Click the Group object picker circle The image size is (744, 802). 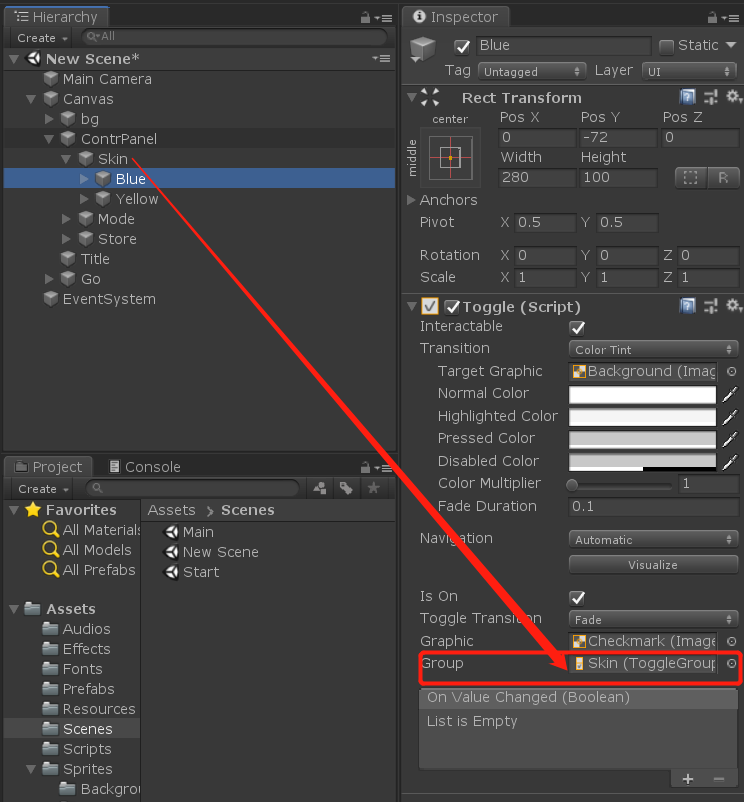732,663
